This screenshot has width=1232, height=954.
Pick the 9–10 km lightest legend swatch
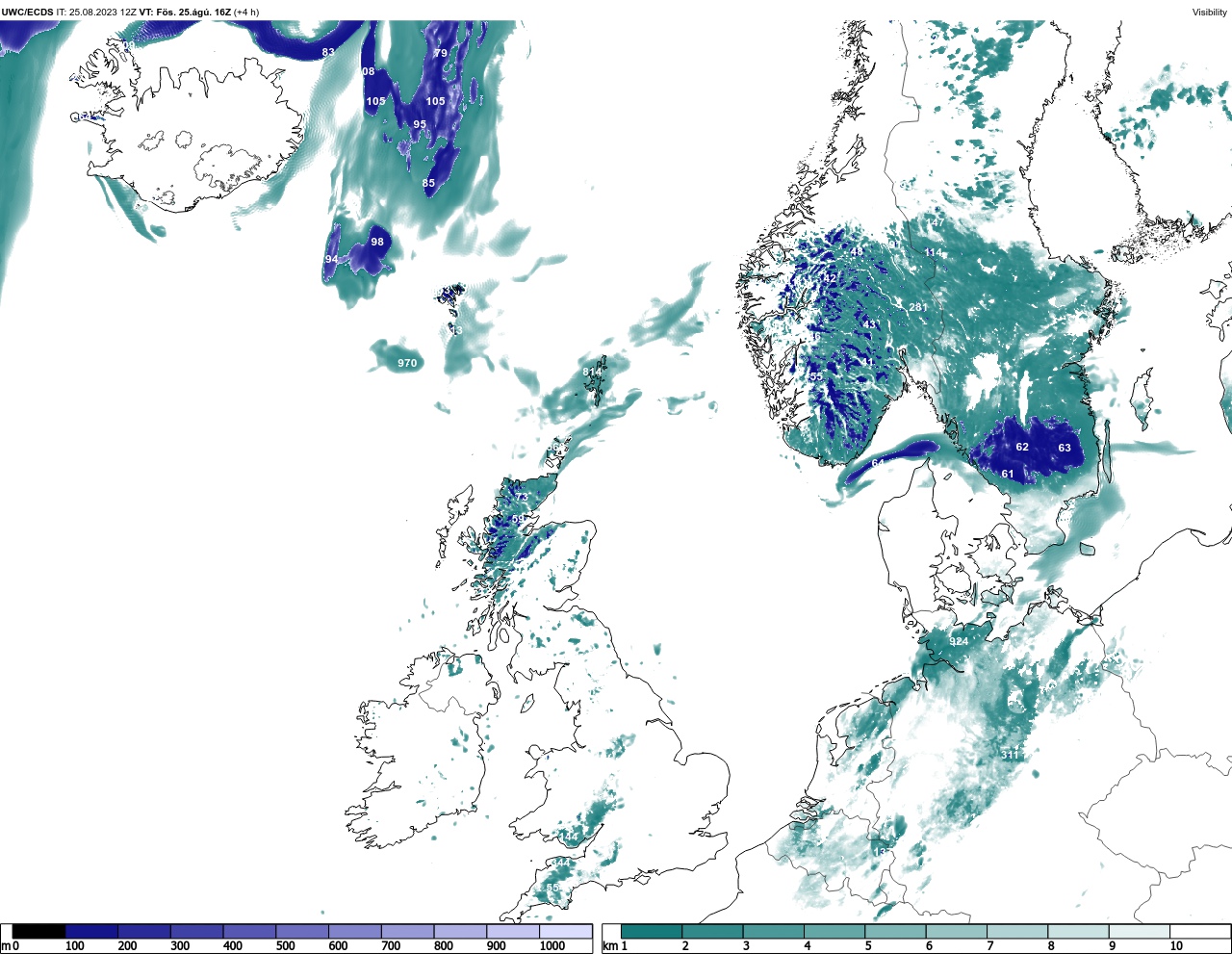pos(1140,931)
